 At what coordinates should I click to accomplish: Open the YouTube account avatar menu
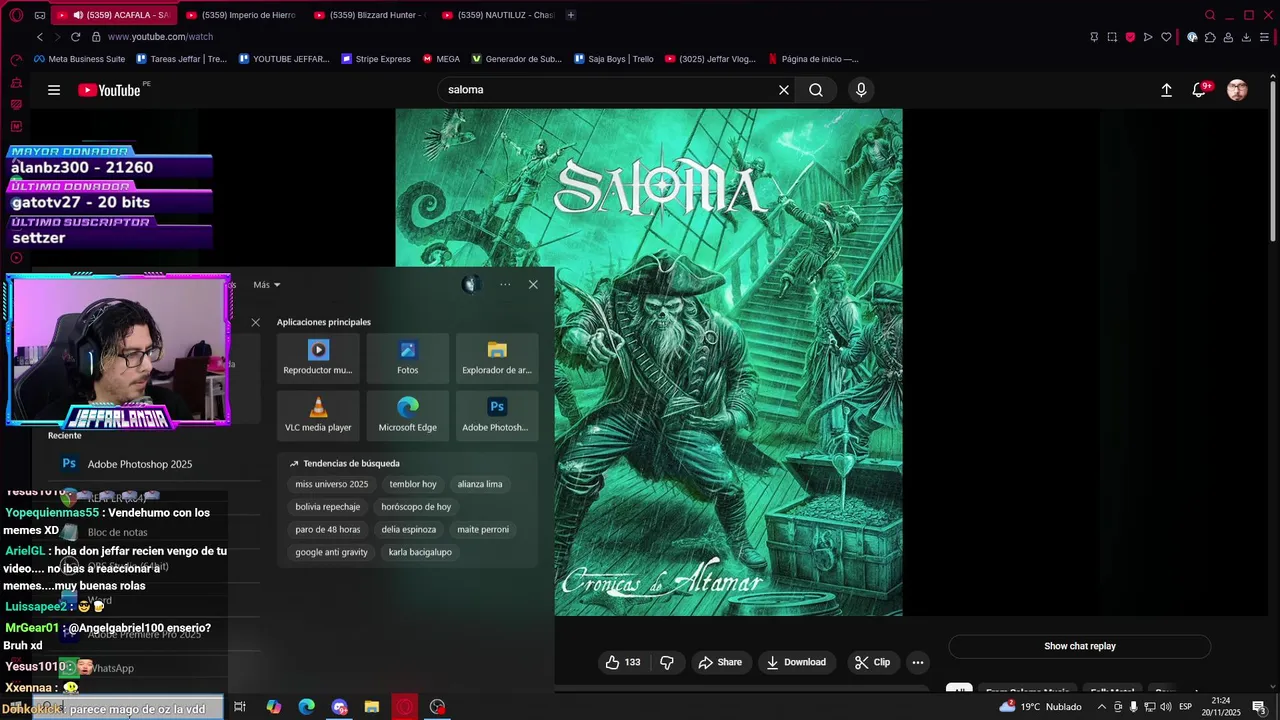[1237, 90]
